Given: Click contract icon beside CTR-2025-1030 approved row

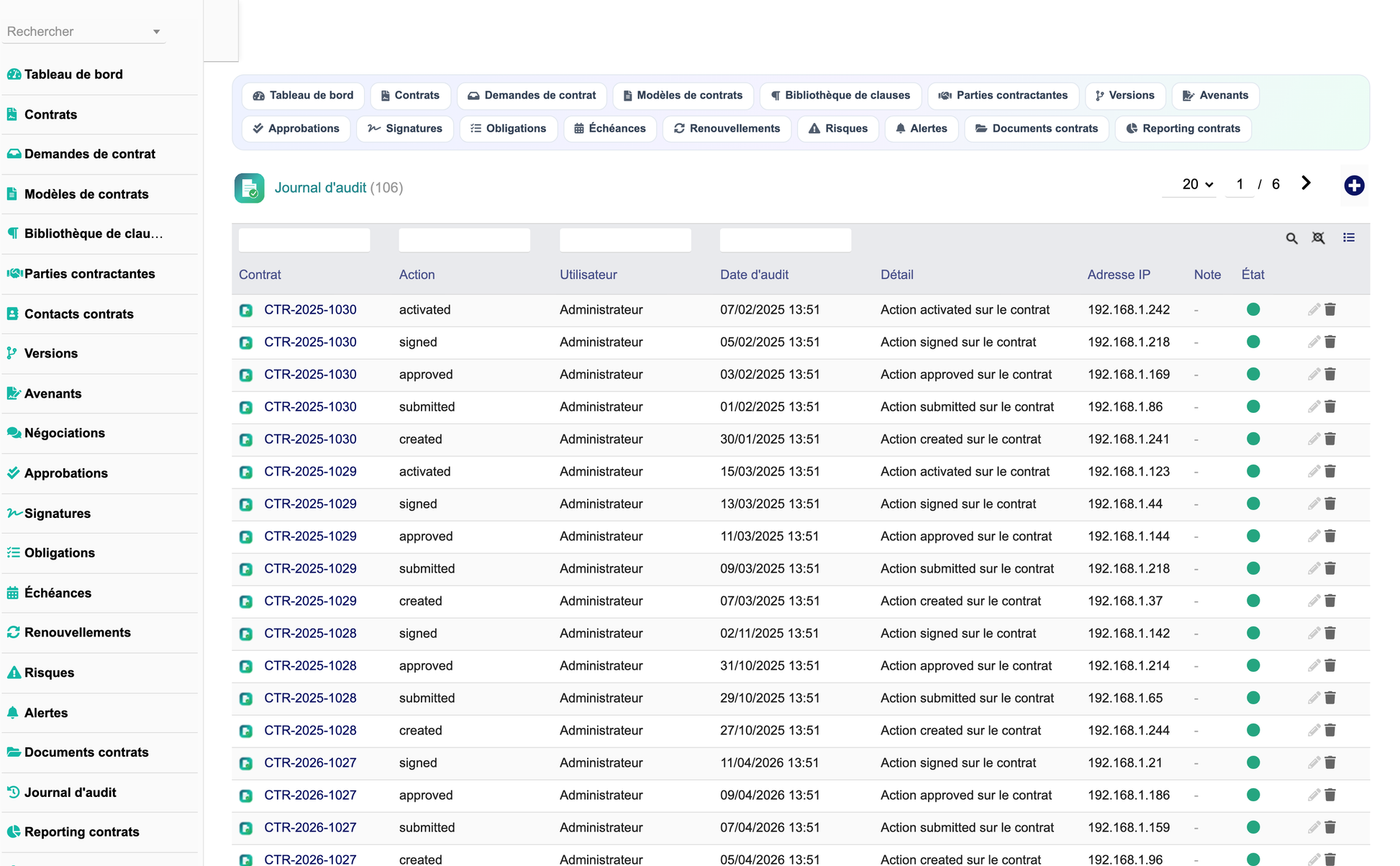Looking at the screenshot, I should pos(246,375).
